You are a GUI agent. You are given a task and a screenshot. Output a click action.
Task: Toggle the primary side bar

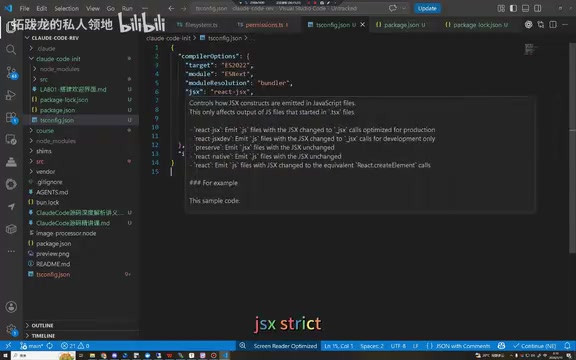pos(513,8)
